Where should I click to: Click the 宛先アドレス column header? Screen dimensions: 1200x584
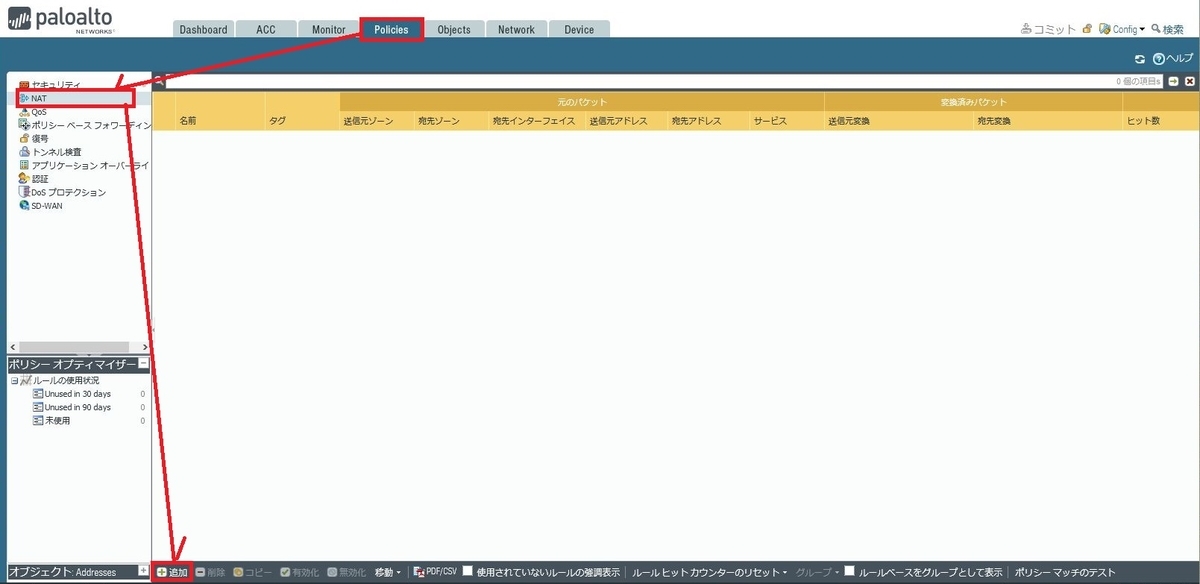[709, 120]
